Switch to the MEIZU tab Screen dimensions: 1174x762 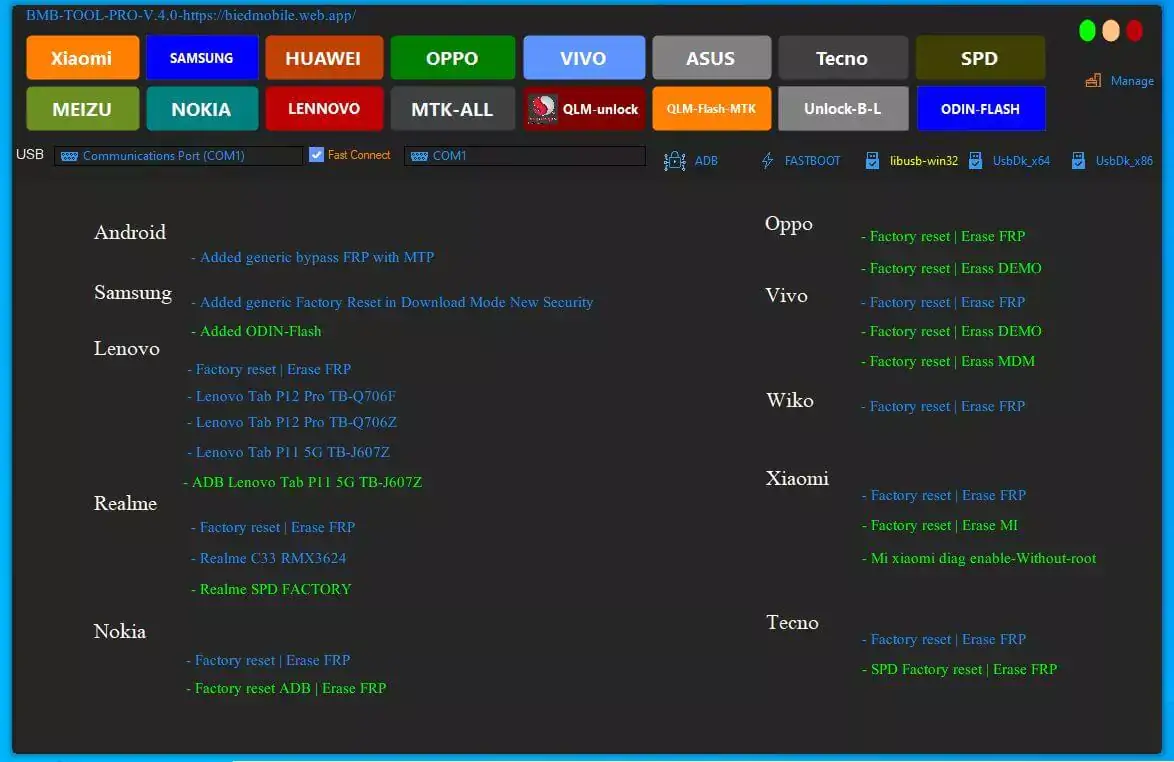[x=82, y=109]
